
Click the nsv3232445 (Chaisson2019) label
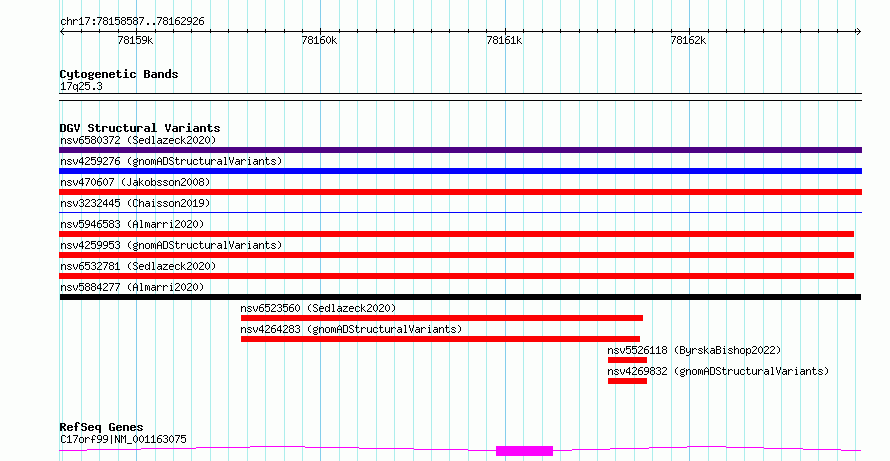135,203
